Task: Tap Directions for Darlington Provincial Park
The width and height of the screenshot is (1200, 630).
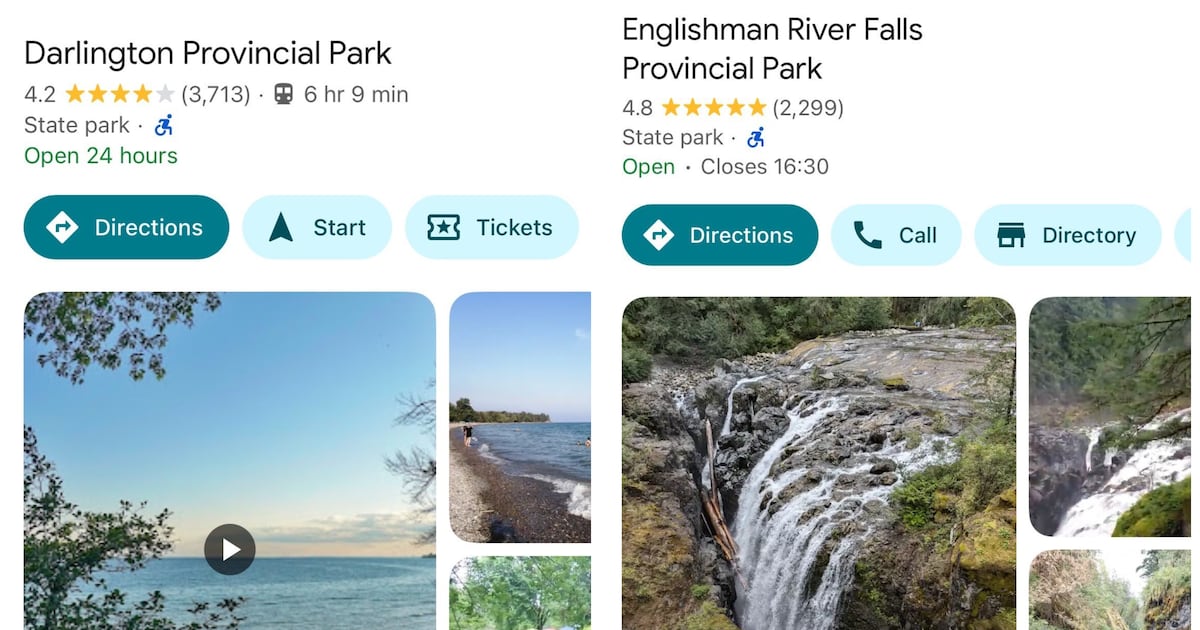Action: 126,227
